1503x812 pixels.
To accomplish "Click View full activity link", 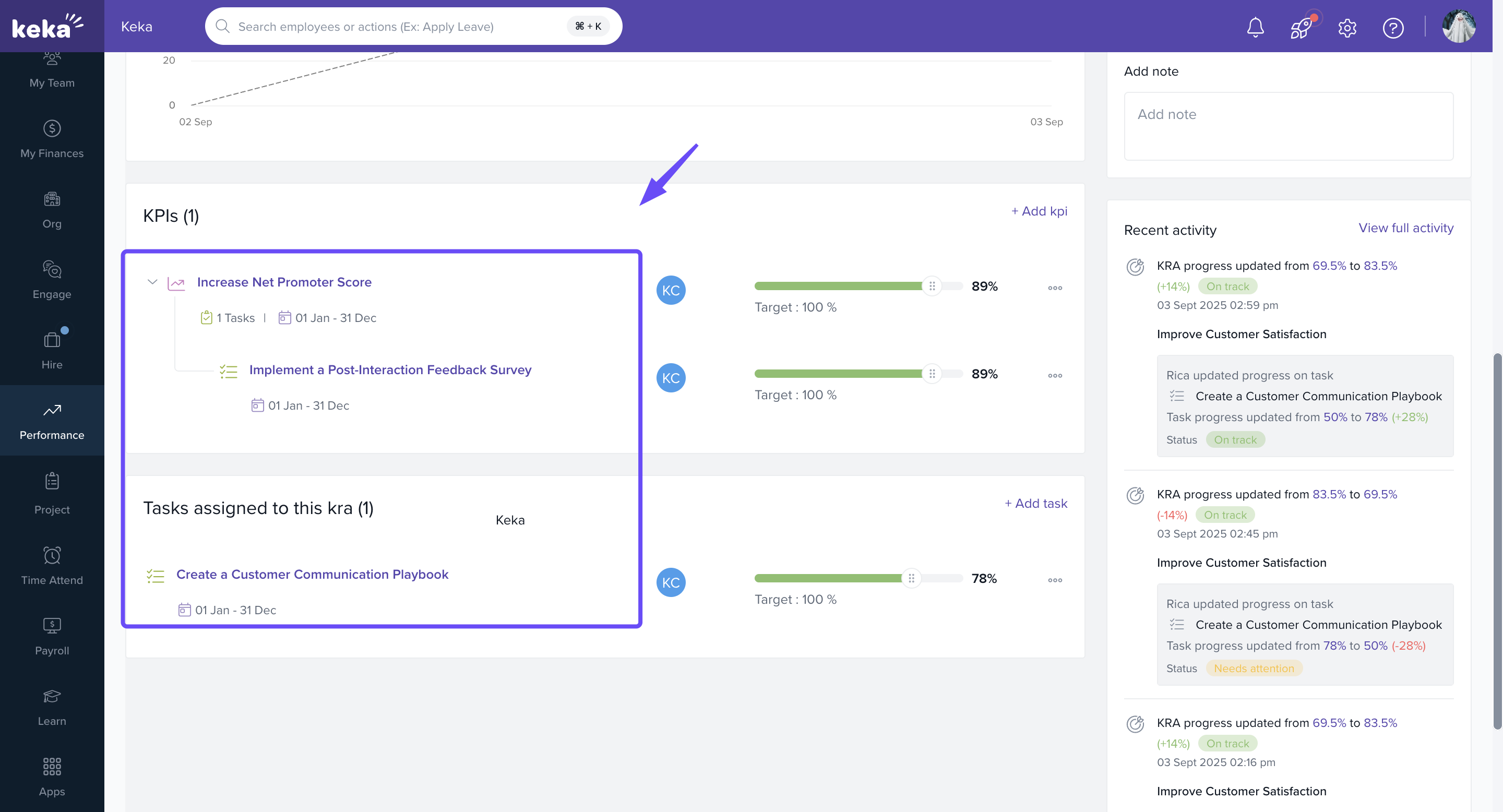I will (x=1405, y=228).
